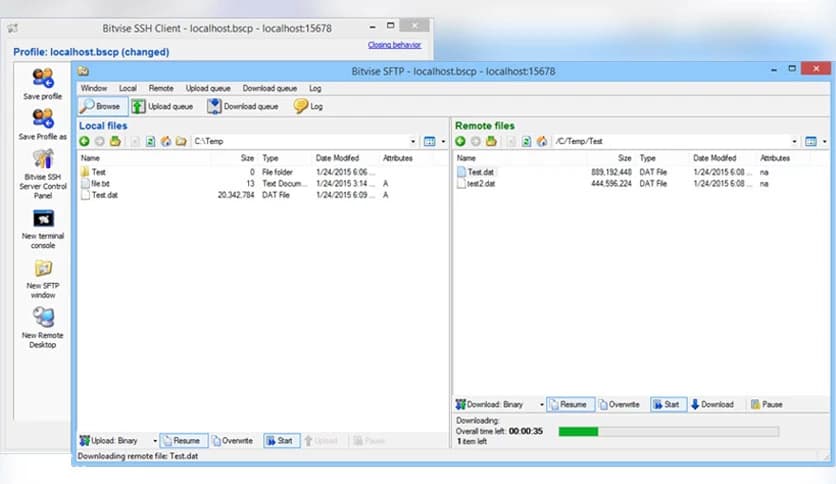Viewport: 836px width, 484px height.
Task: Sort Remote files by Attributes column
Action: pos(784,158)
